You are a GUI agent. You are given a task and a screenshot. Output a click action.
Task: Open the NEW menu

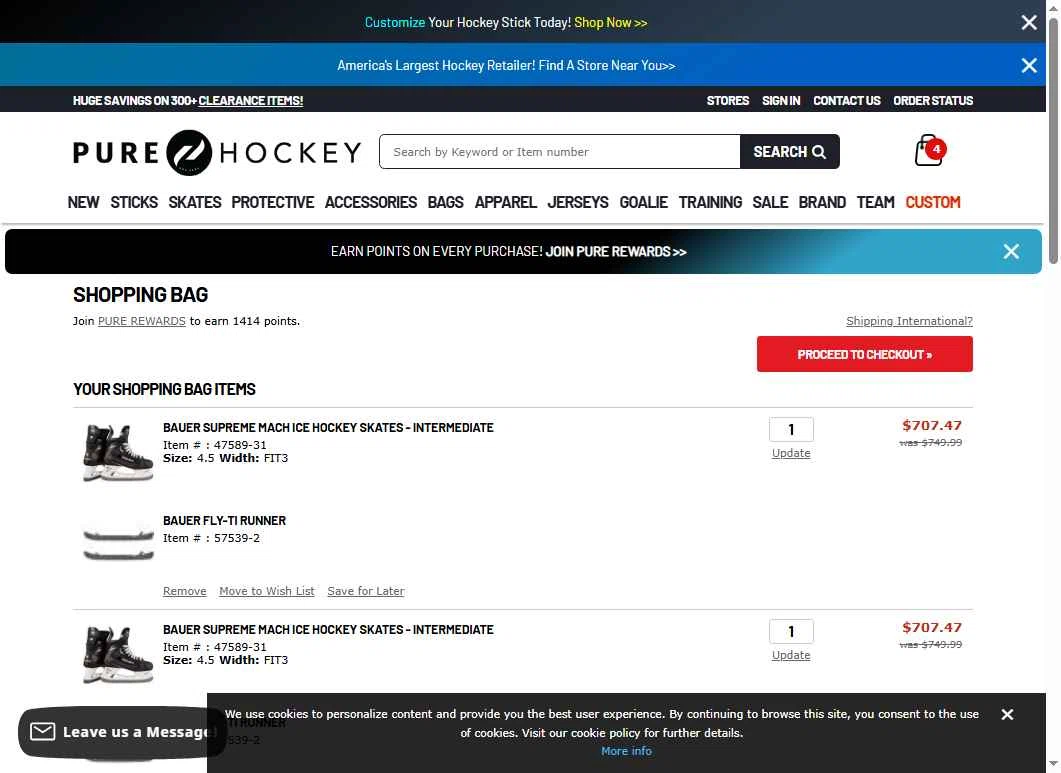click(x=83, y=202)
